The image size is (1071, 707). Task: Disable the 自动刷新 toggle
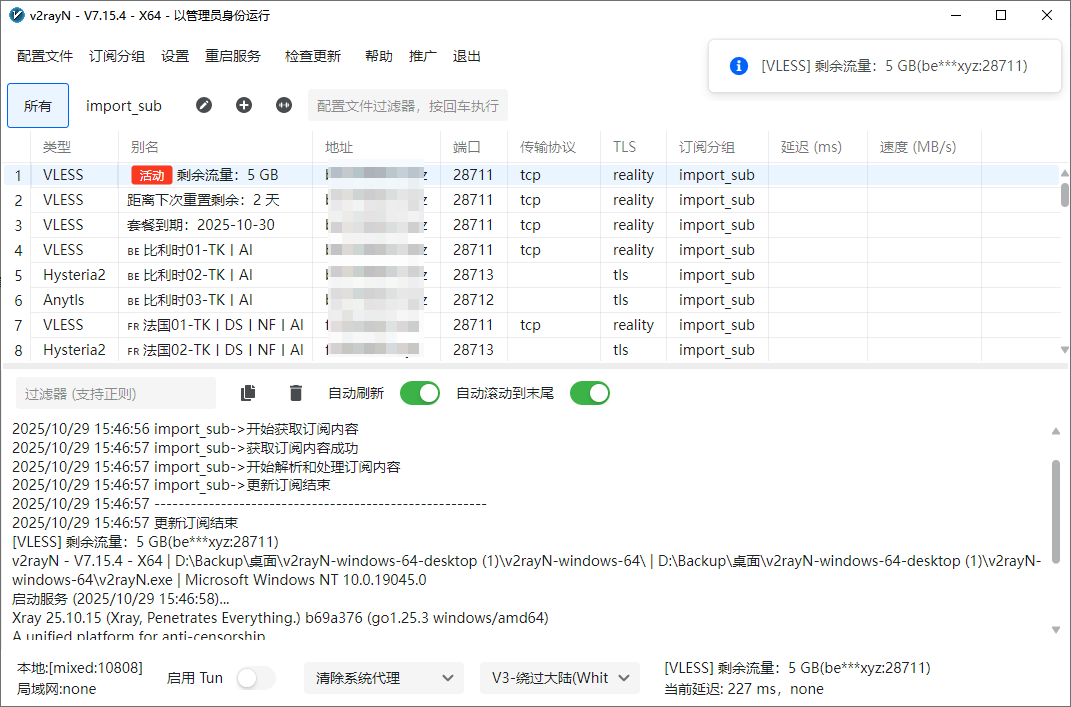coord(419,394)
